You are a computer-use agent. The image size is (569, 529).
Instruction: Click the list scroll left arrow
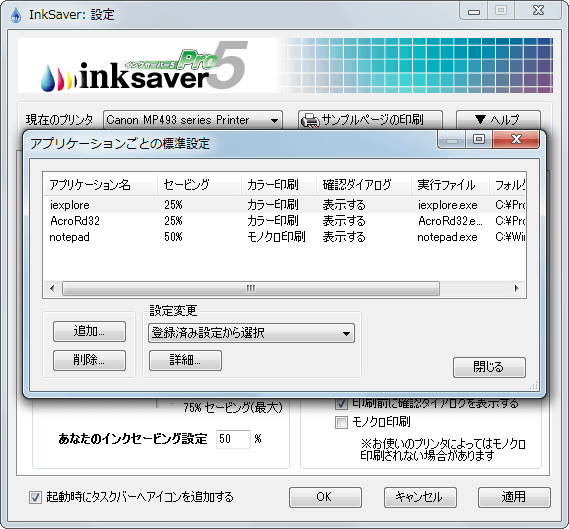[52, 289]
